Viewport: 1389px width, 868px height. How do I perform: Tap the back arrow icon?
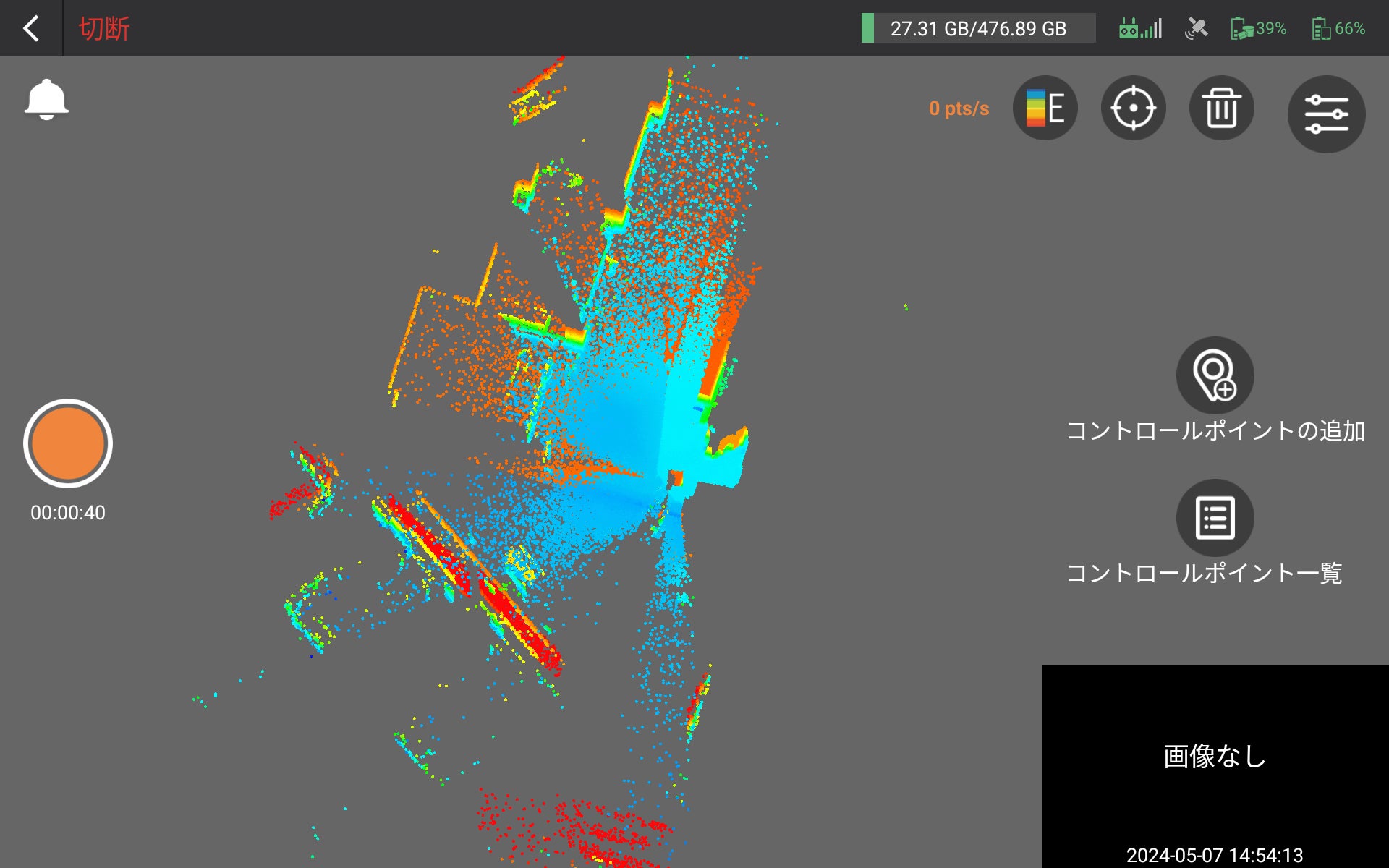pos(30,29)
